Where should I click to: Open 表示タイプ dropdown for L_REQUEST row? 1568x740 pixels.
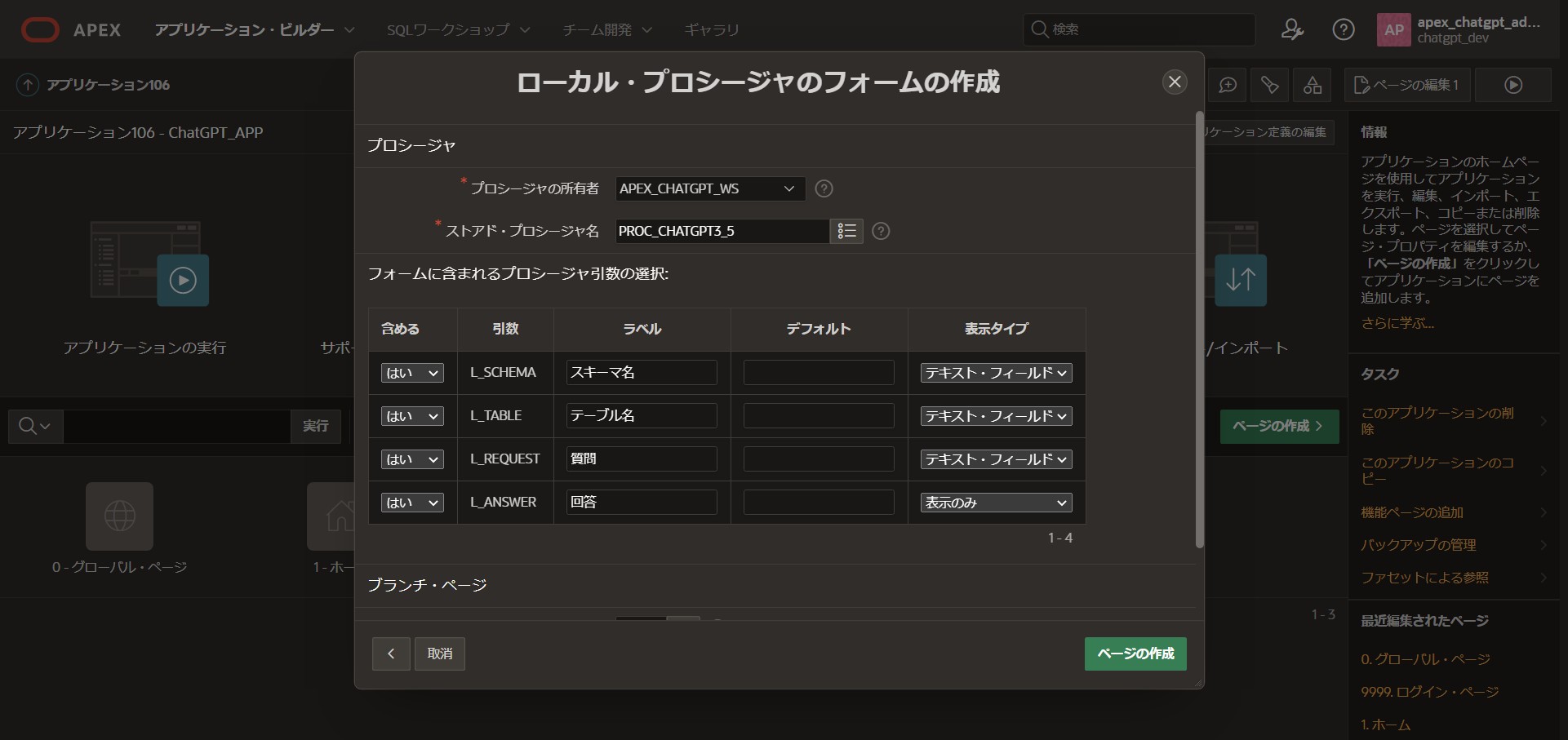(997, 459)
